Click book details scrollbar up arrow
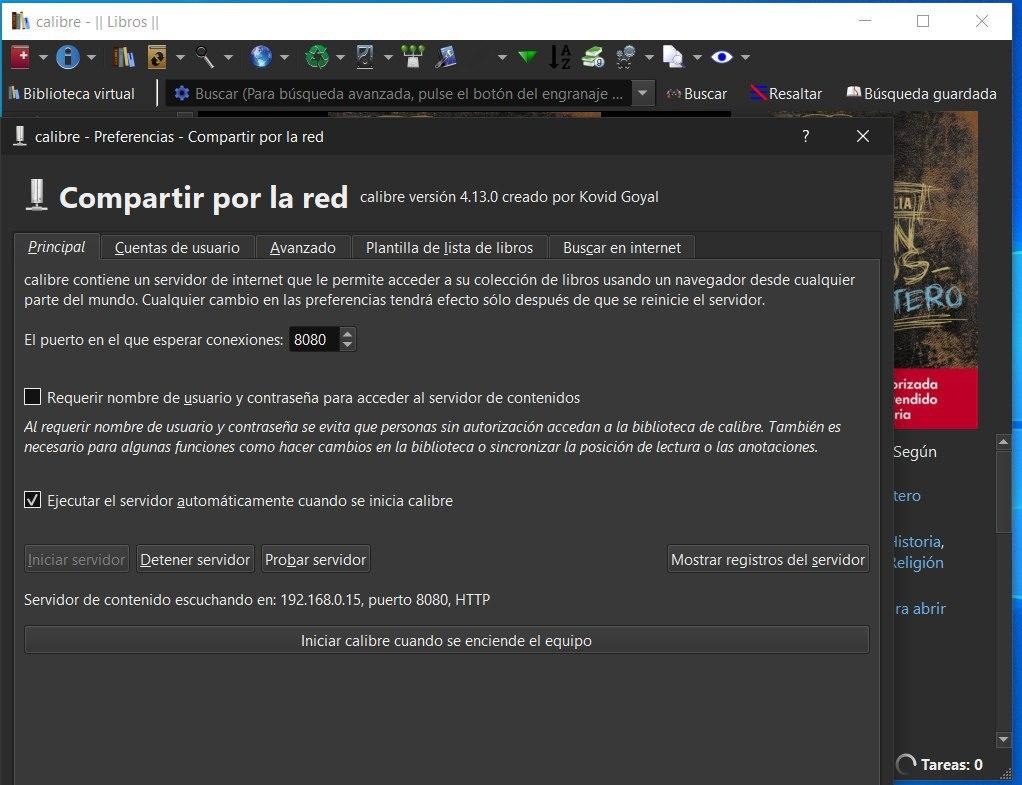The image size is (1022, 785). click(1004, 442)
